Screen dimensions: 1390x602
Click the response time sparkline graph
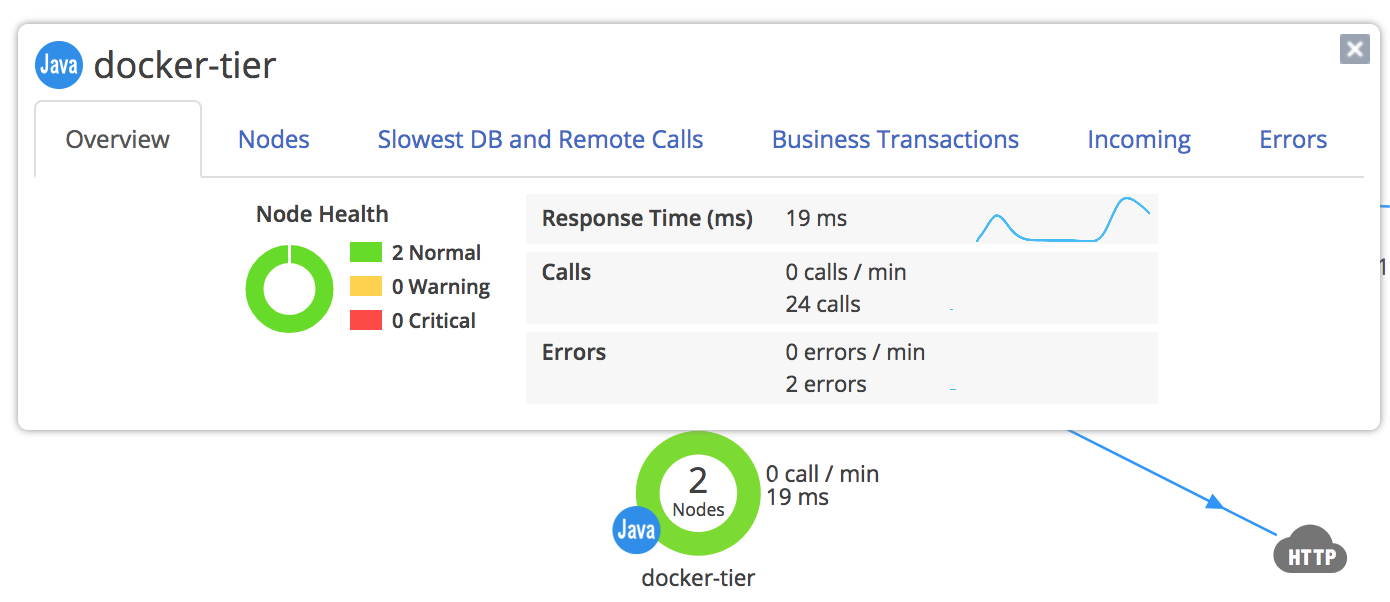pos(1063,219)
